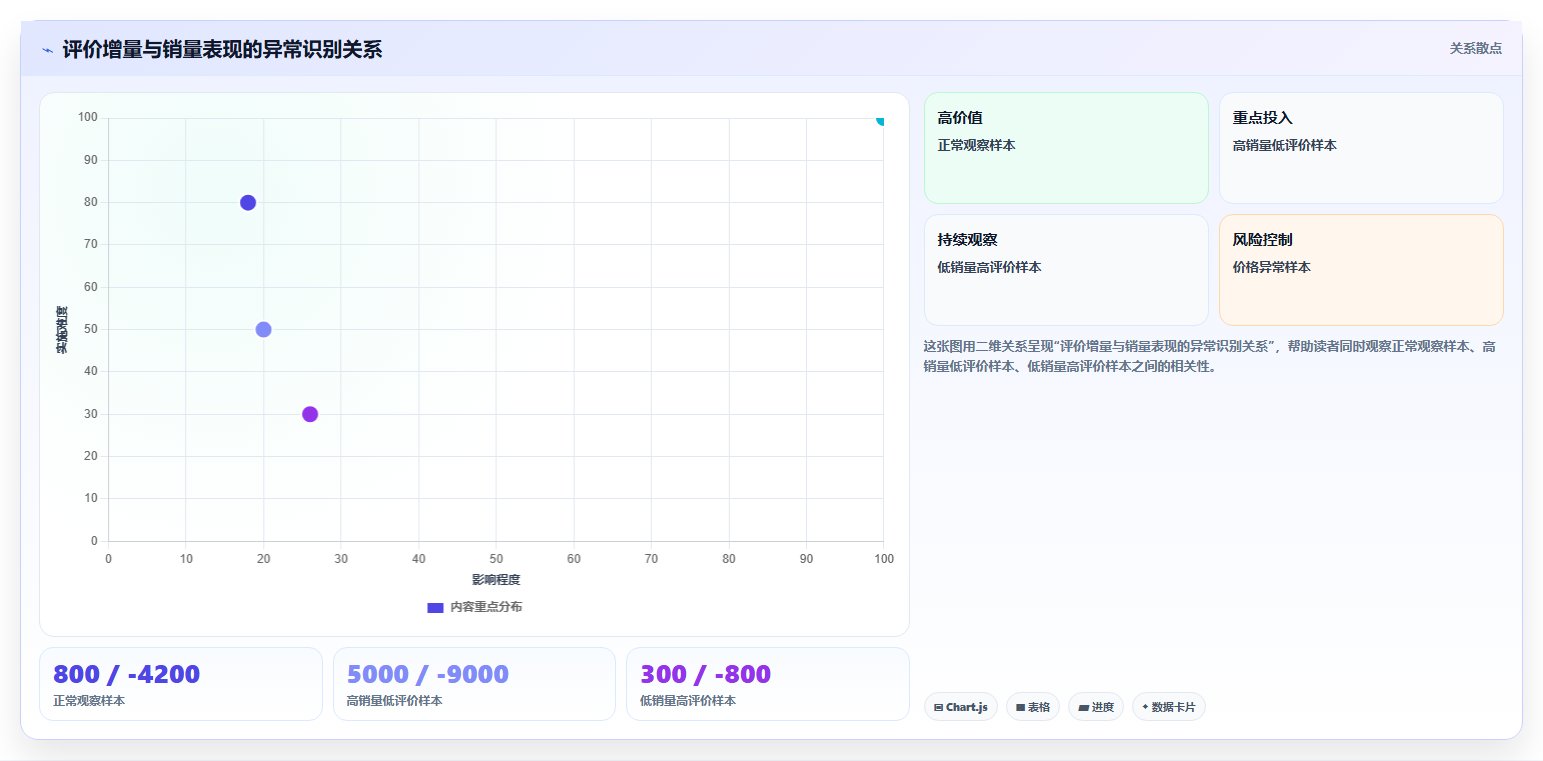Open the 持续观察 quadrant card
1543x761 pixels.
(x=1066, y=270)
